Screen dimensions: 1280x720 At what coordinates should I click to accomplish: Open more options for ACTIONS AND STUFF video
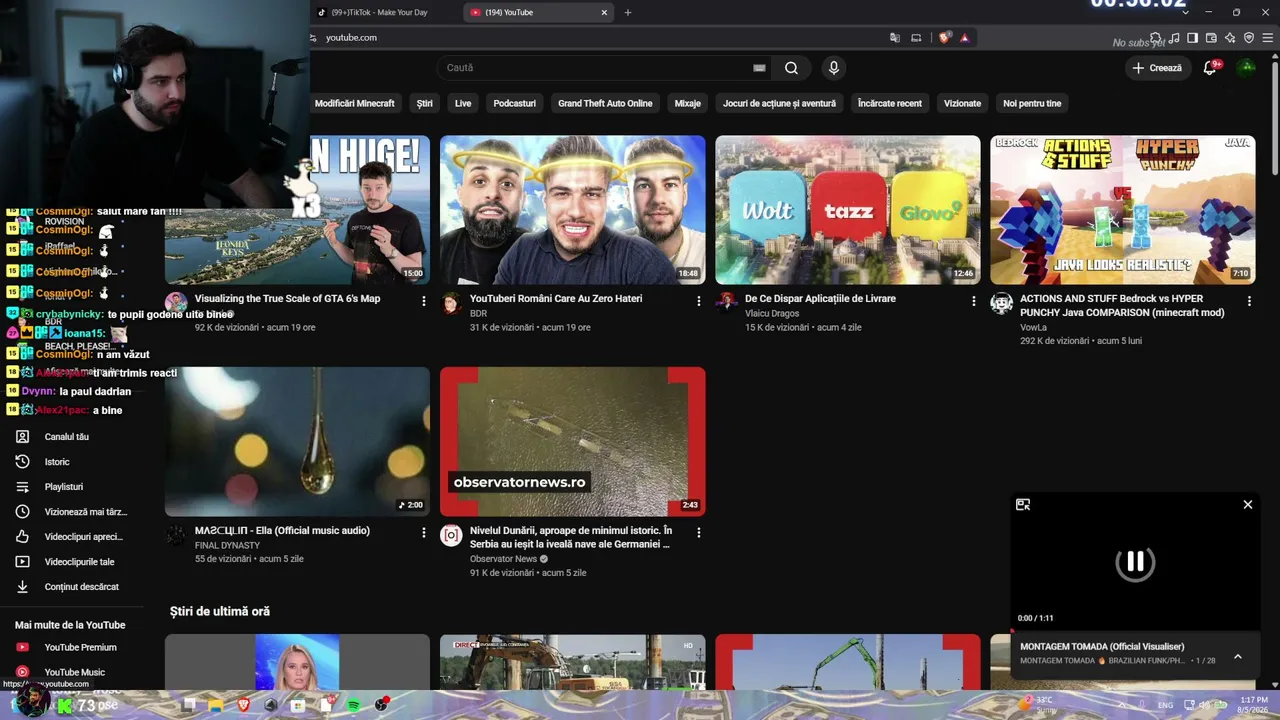[x=1249, y=301]
